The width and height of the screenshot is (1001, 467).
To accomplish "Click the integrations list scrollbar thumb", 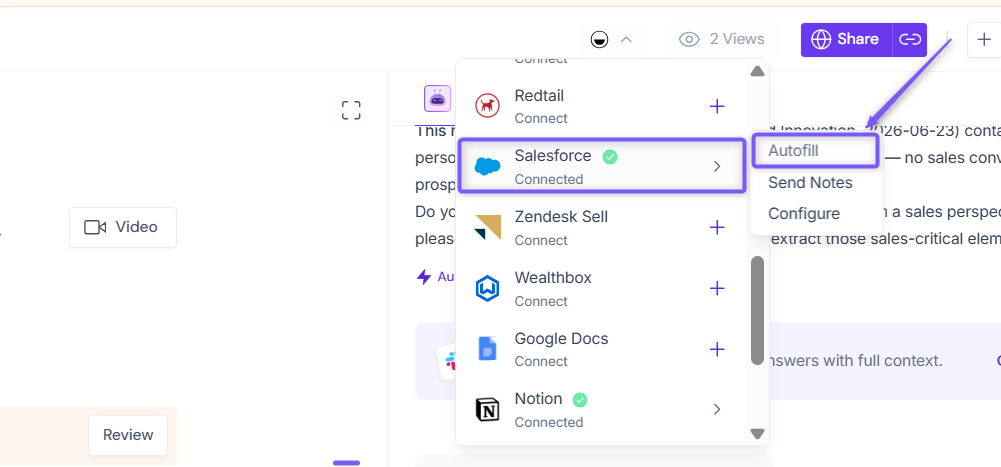I will coord(758,311).
